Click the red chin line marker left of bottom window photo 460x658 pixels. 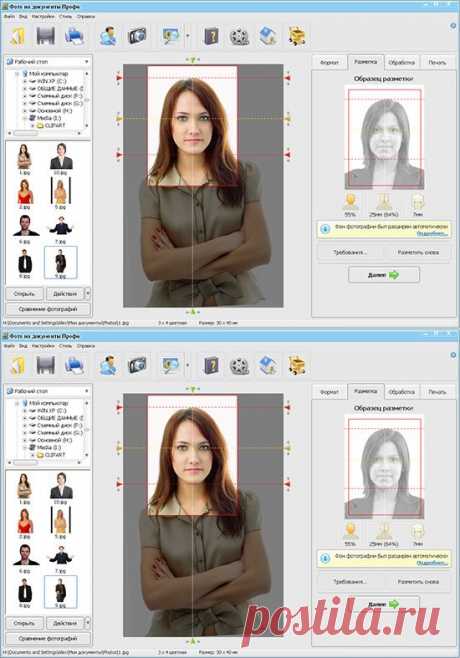pos(119,484)
